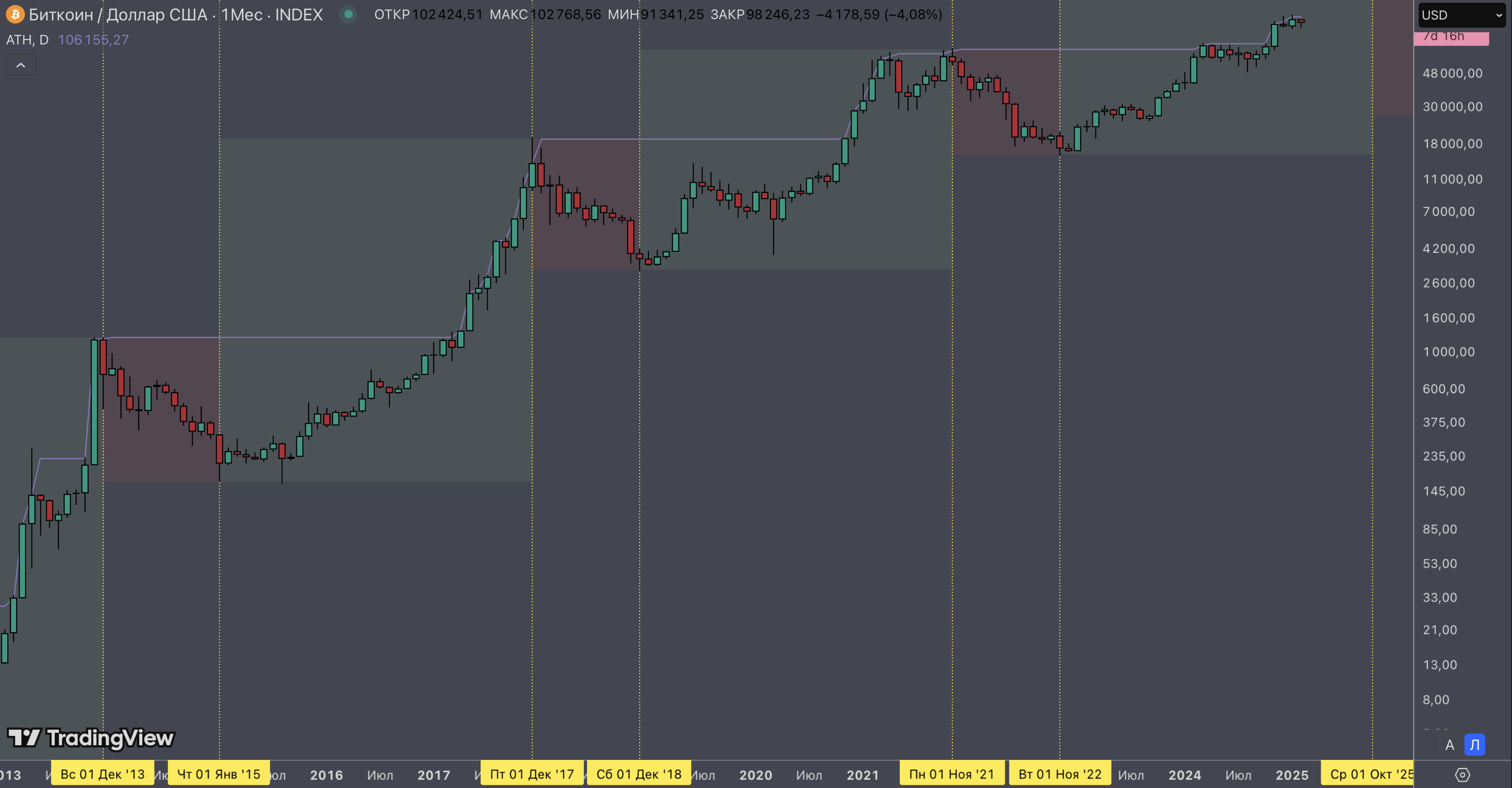Select the Пт 01 Дек '17 date marker
This screenshot has height=788, width=1512.
click(x=532, y=774)
